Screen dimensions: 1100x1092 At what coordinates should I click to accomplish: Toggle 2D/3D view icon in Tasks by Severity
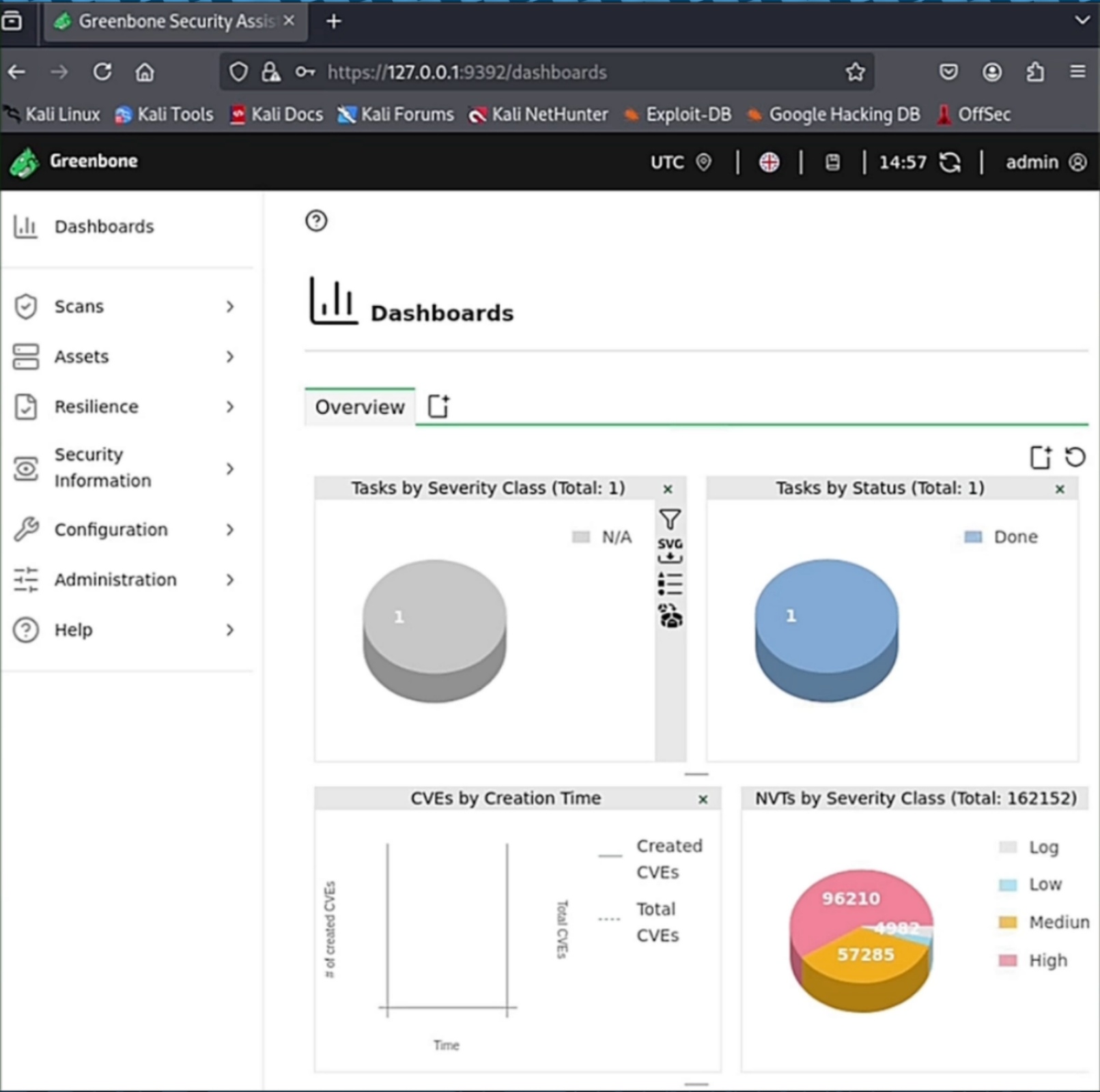pos(671,616)
